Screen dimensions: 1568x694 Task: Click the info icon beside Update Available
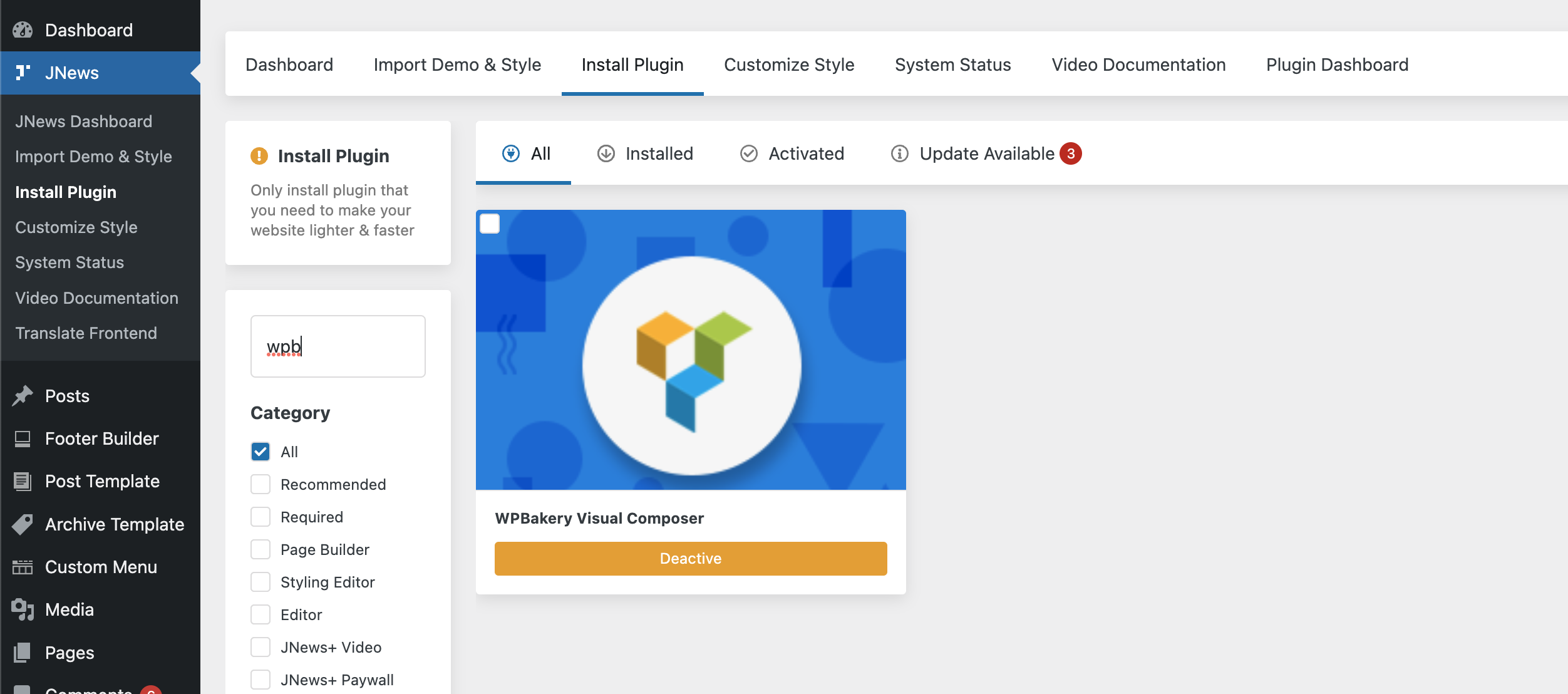coord(900,153)
